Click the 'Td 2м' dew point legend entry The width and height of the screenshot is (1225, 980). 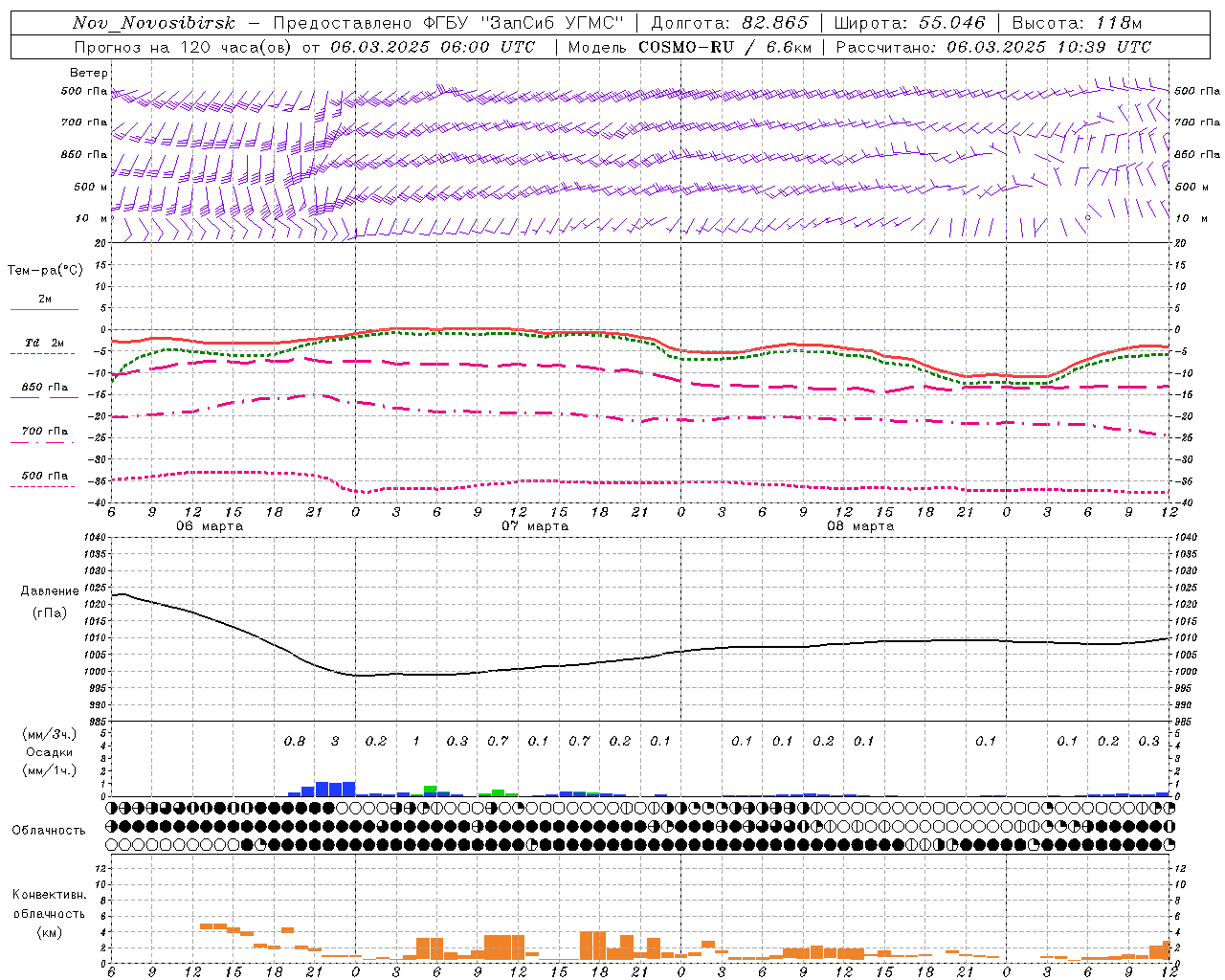tap(45, 343)
